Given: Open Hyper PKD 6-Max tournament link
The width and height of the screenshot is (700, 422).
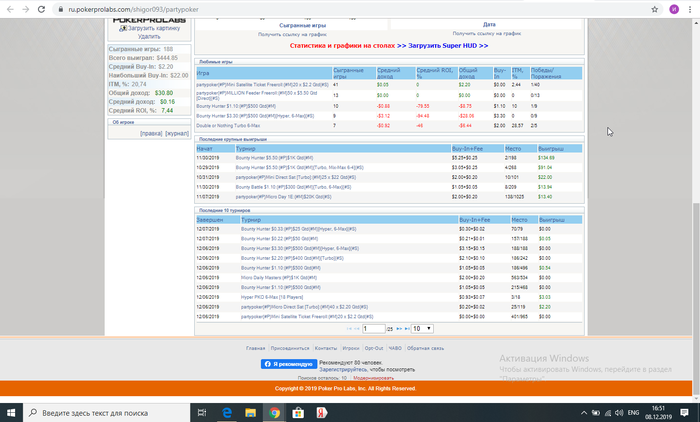Looking at the screenshot, I should [272, 297].
